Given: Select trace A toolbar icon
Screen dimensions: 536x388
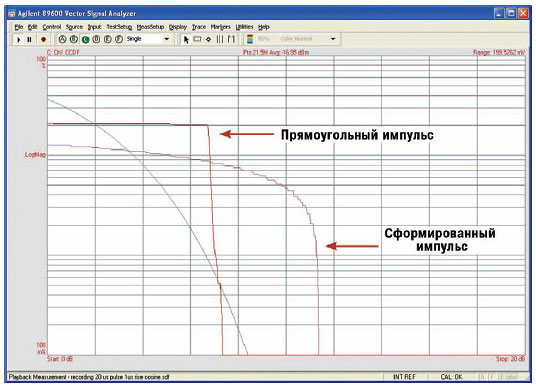Looking at the screenshot, I should coord(62,39).
